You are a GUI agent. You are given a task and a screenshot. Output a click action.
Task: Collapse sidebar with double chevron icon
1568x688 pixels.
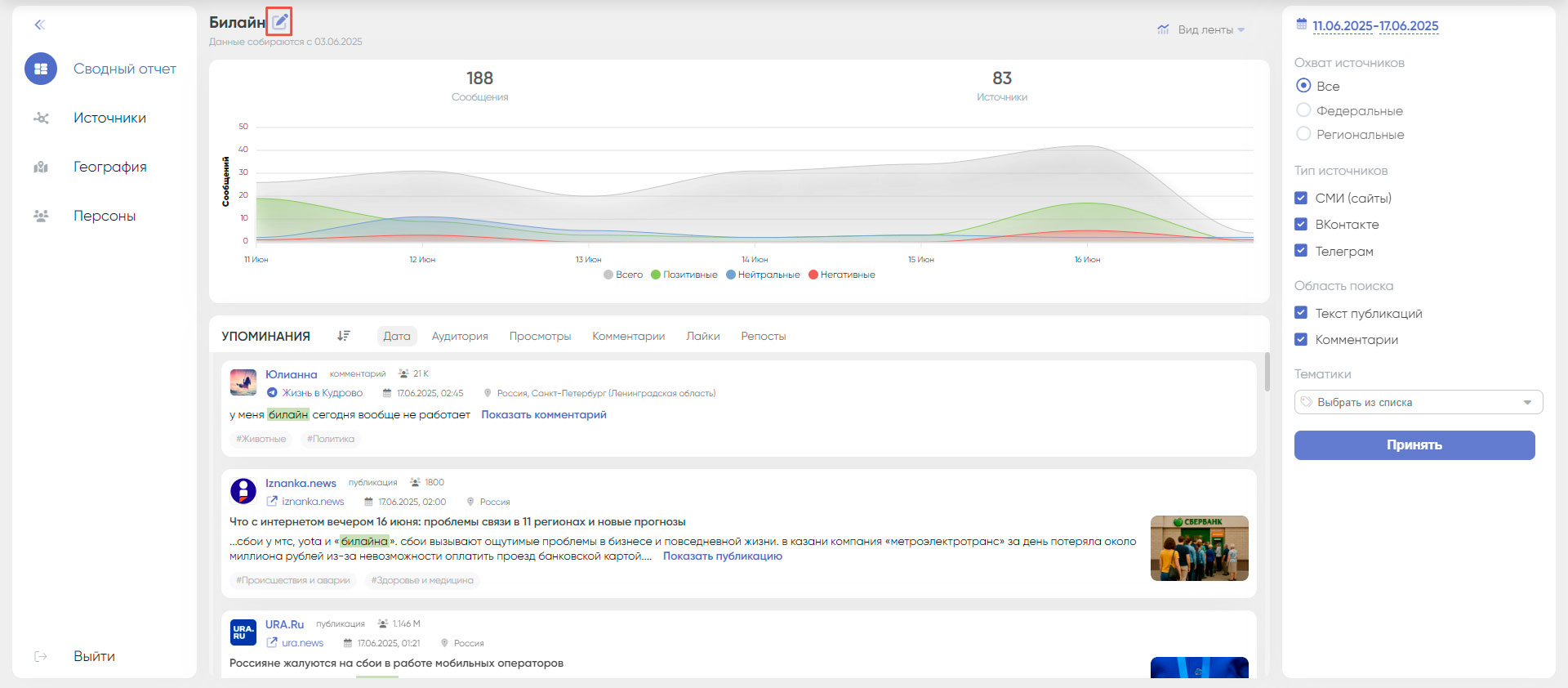(39, 25)
